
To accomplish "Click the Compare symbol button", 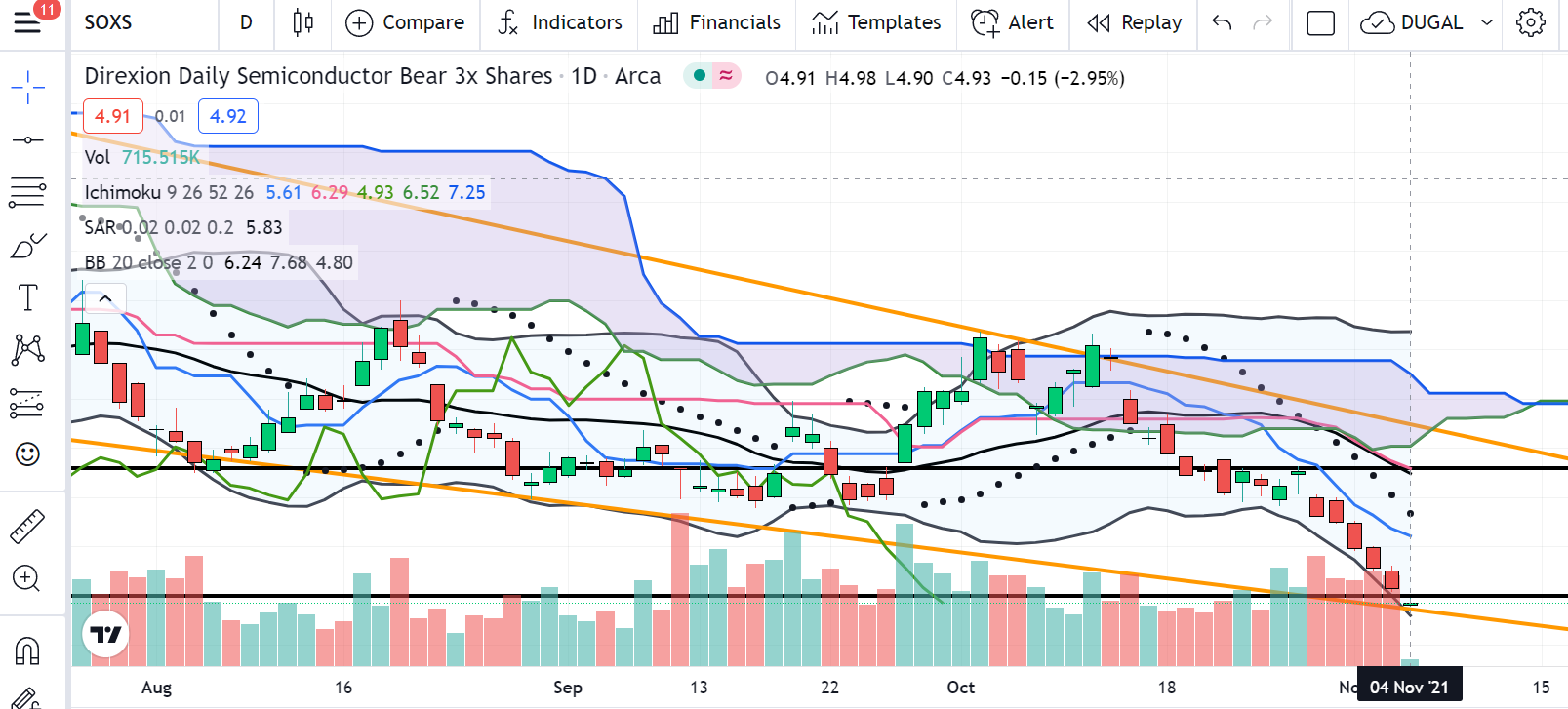I will click(405, 22).
